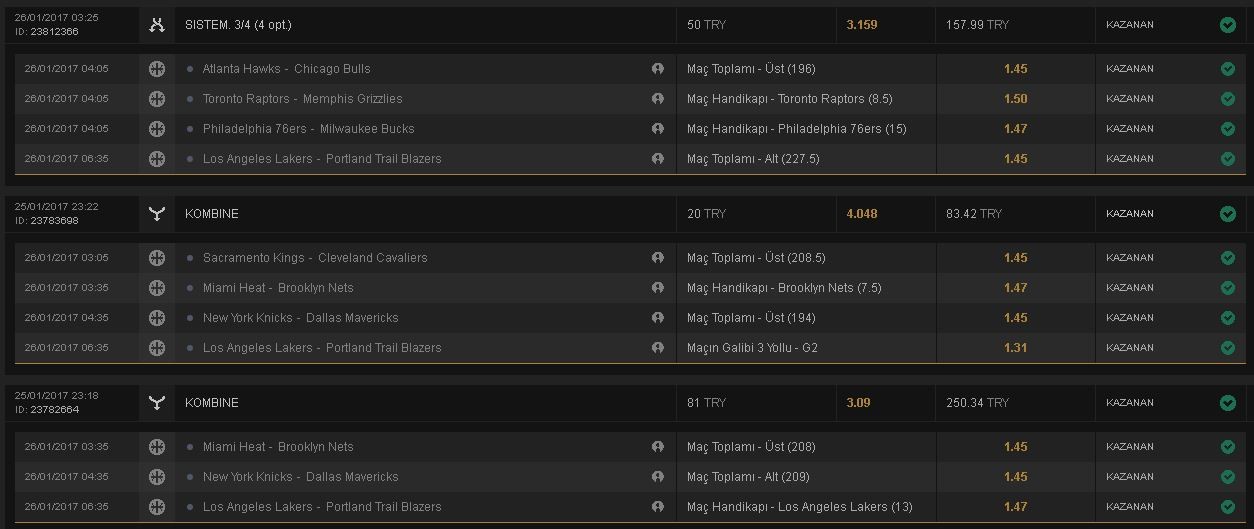This screenshot has height=529, width=1254.
Task: Select the bet ID 23812366 entry
Action: point(46,32)
